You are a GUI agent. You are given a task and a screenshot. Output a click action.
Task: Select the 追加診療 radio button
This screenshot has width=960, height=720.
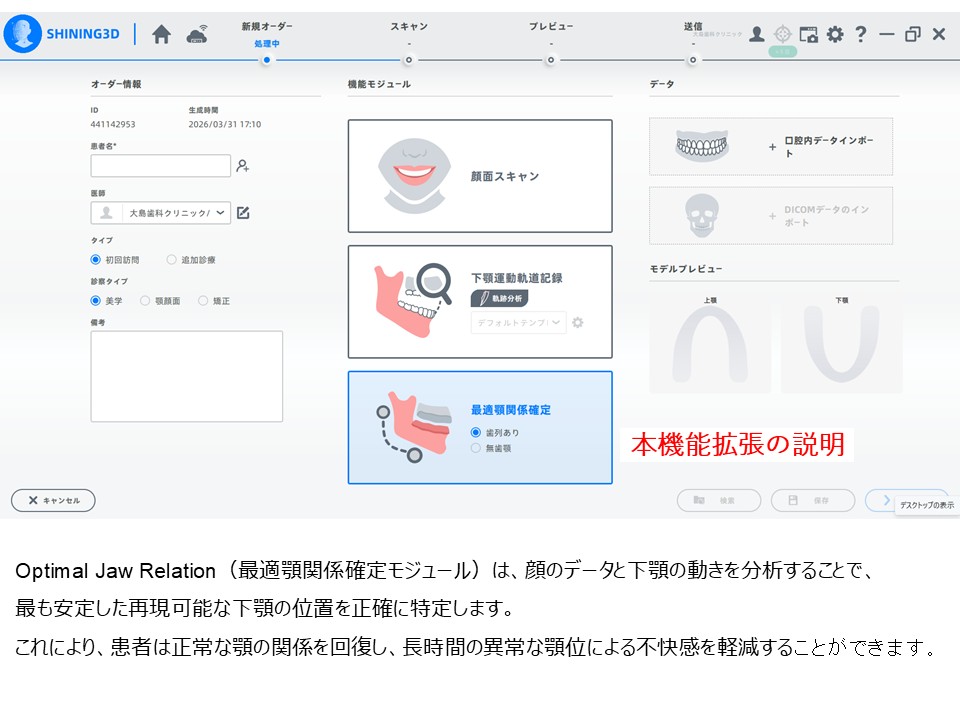172,260
